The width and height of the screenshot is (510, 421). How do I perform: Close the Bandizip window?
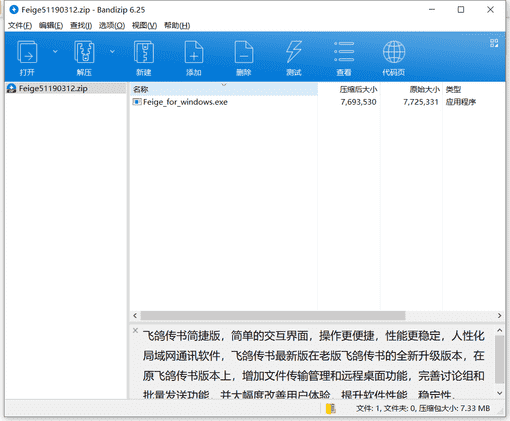490,10
